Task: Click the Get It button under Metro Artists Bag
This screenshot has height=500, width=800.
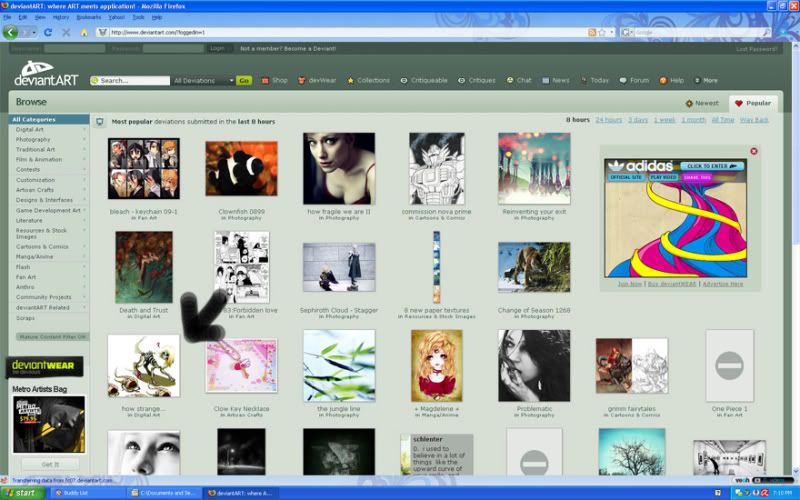Action: coord(51,465)
